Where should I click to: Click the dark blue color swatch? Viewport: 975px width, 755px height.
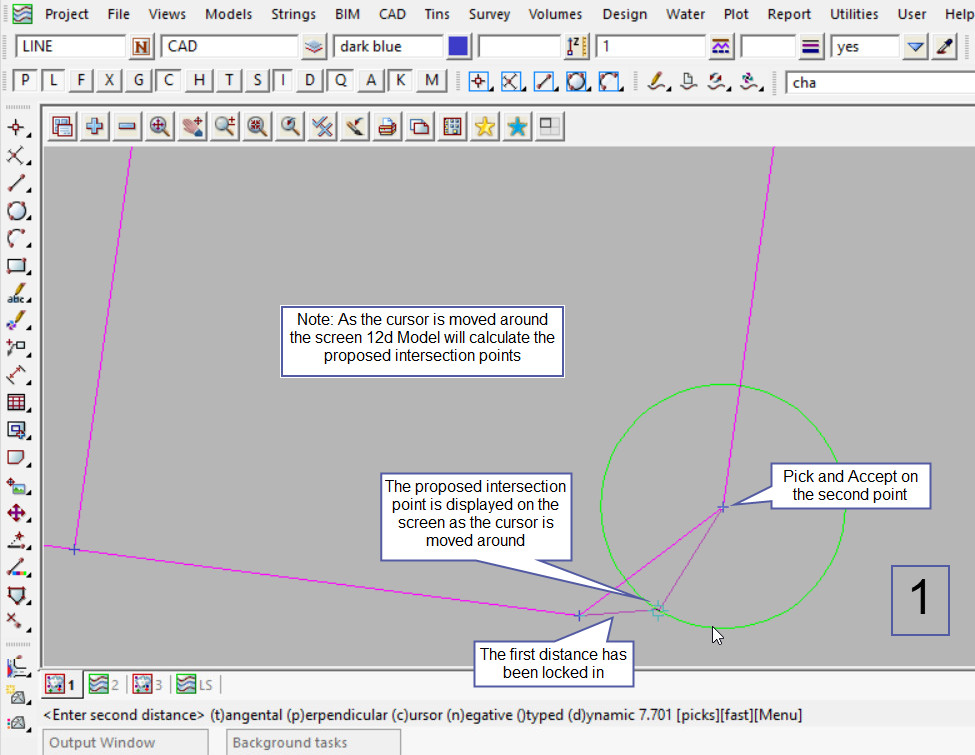coord(459,47)
